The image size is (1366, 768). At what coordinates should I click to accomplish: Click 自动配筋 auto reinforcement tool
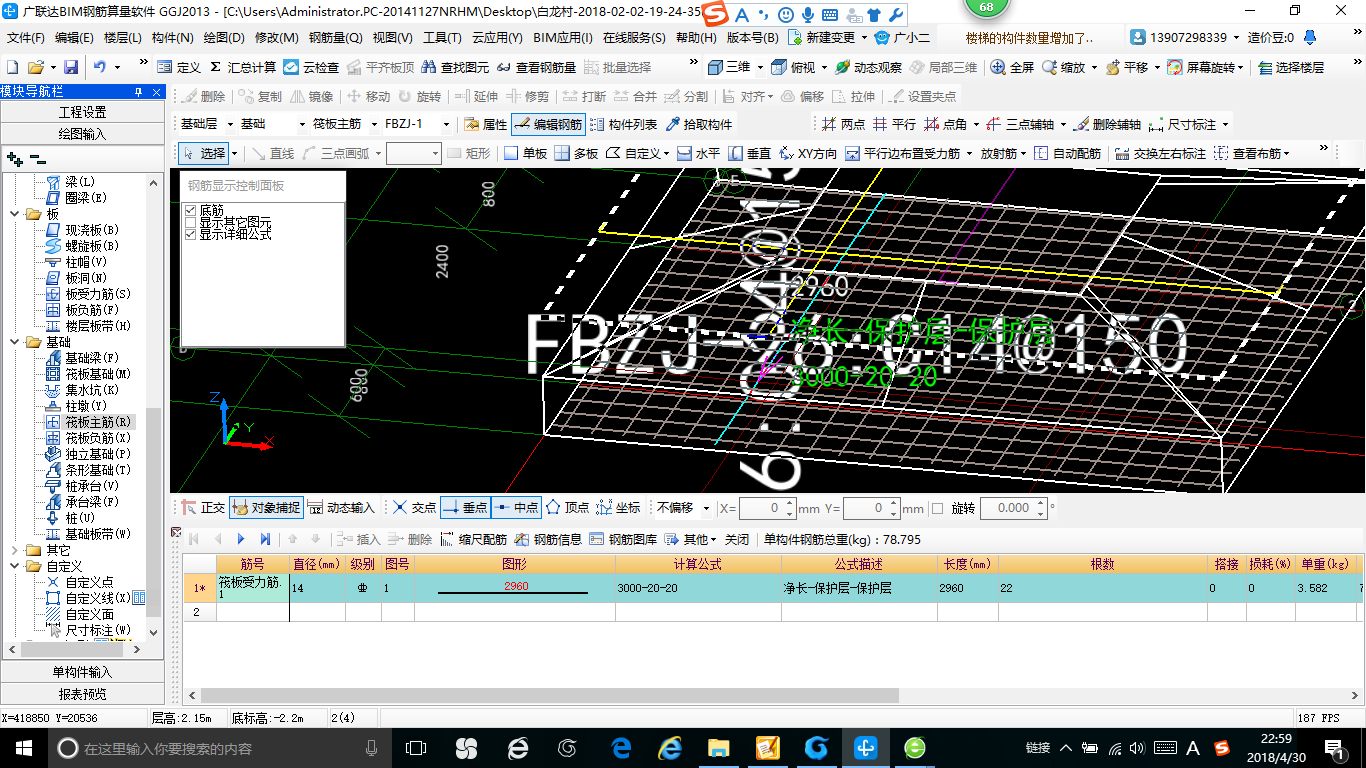point(1067,153)
